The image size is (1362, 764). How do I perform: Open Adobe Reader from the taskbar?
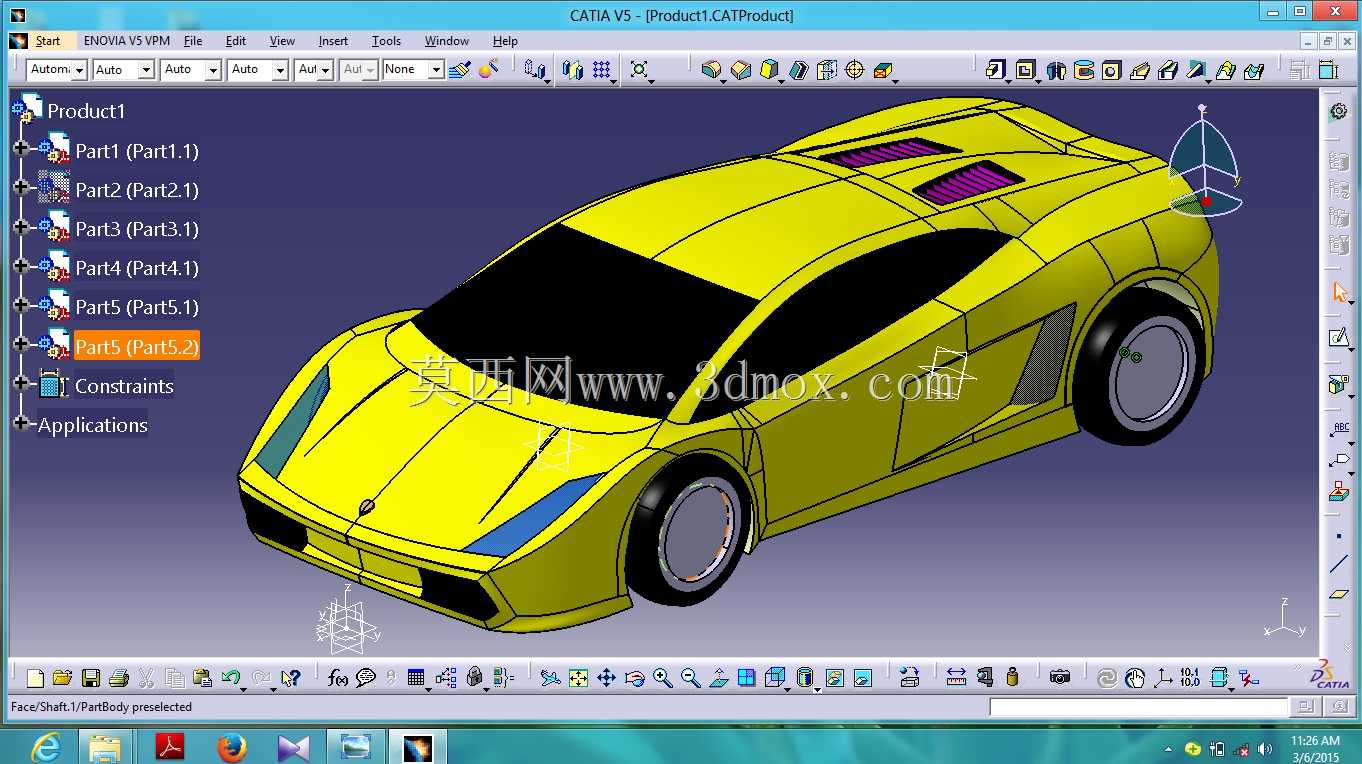(x=170, y=747)
